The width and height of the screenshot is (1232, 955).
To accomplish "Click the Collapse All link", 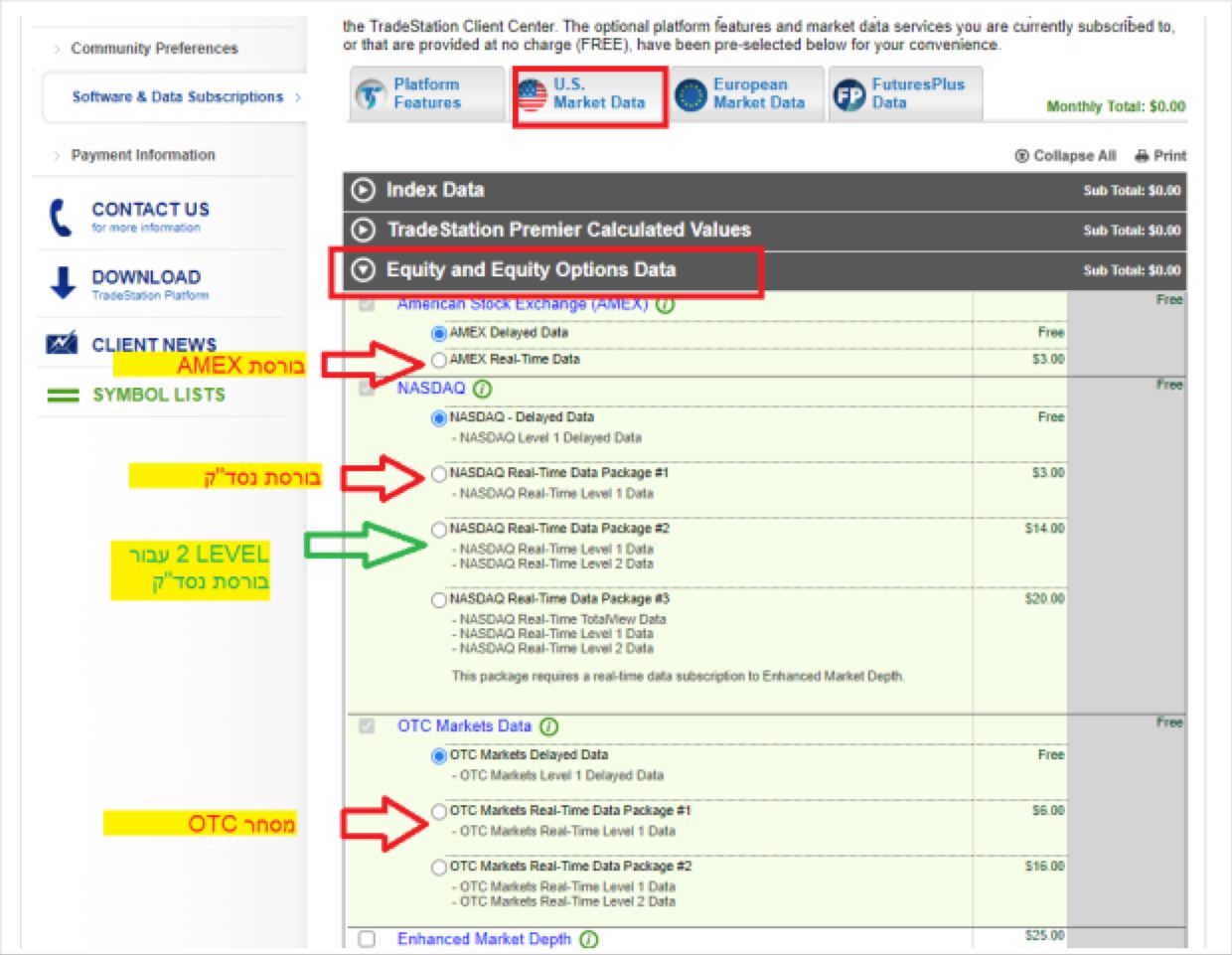I will 1065,156.
